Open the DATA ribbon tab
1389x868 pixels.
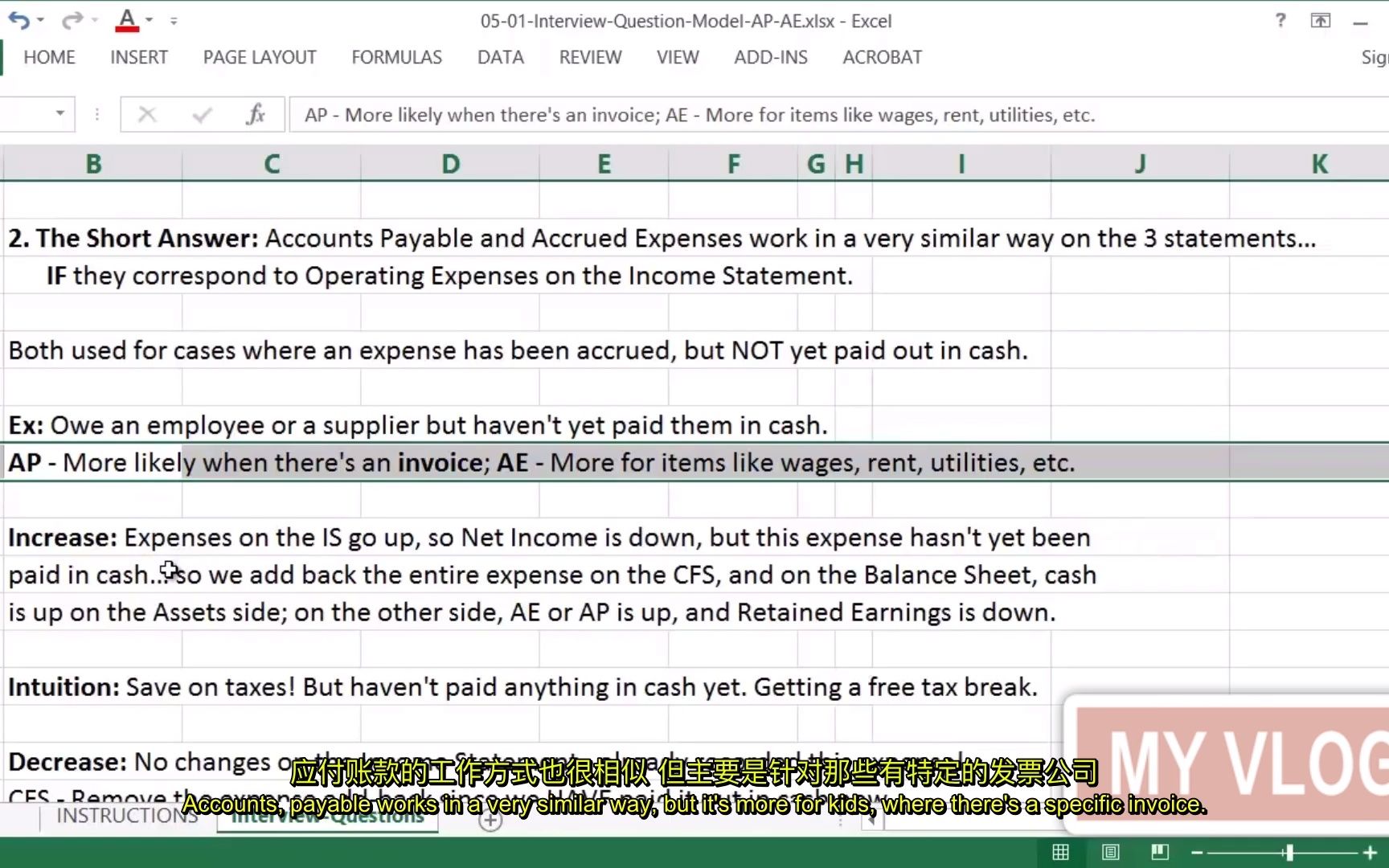(x=500, y=58)
